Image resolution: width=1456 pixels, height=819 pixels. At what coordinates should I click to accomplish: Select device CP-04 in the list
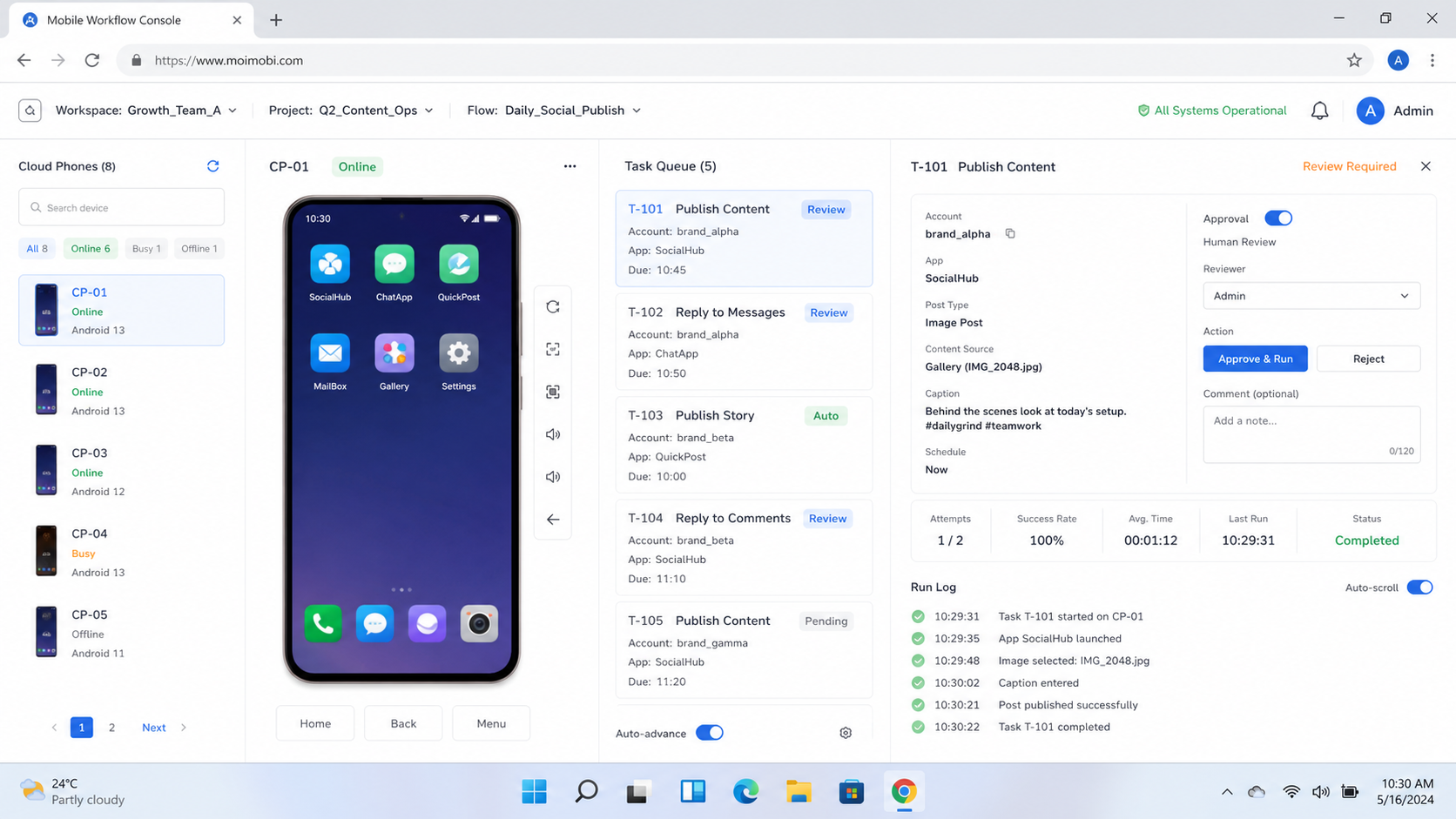(121, 552)
